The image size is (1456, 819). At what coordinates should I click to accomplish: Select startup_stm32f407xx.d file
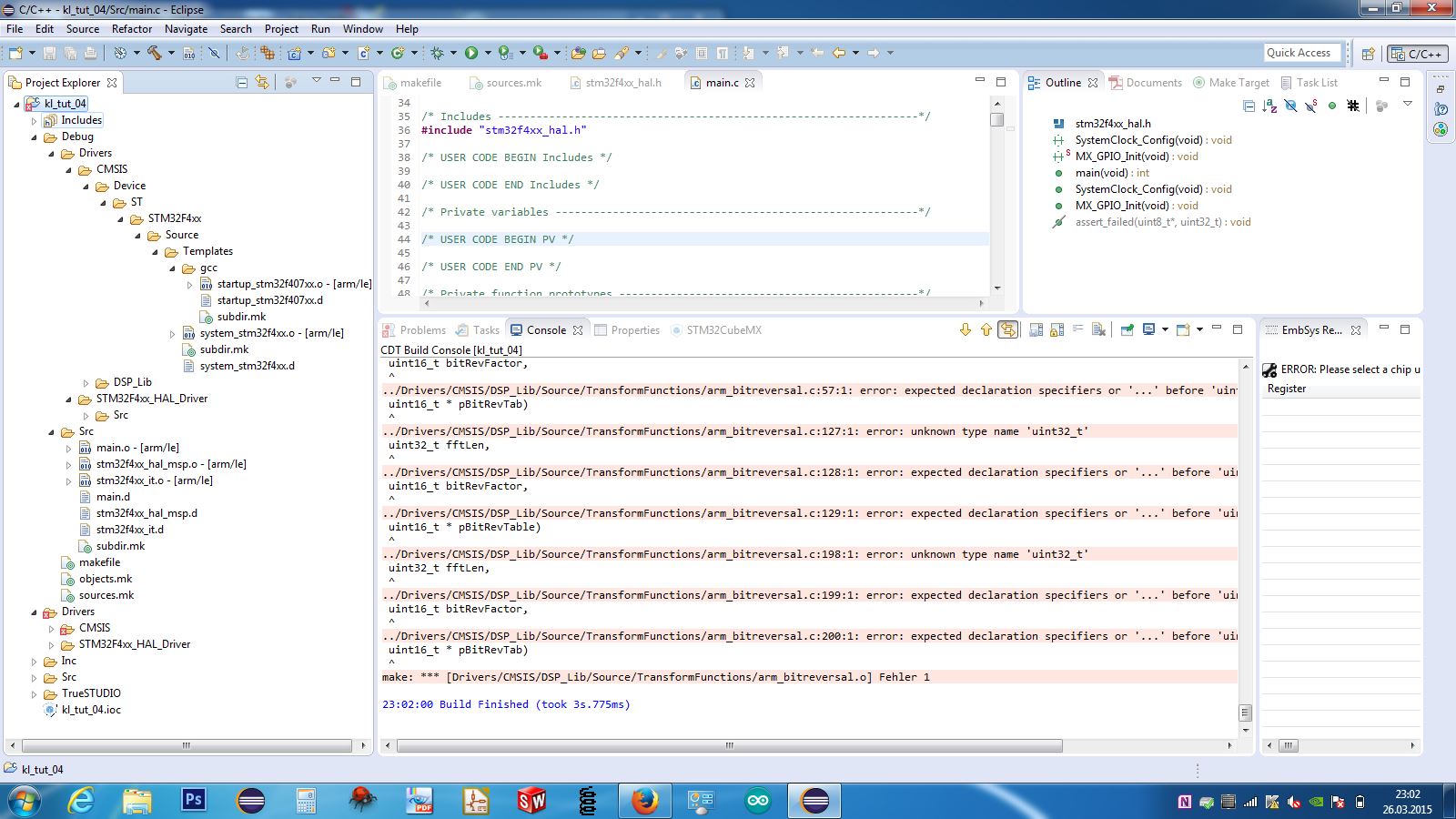(x=269, y=300)
